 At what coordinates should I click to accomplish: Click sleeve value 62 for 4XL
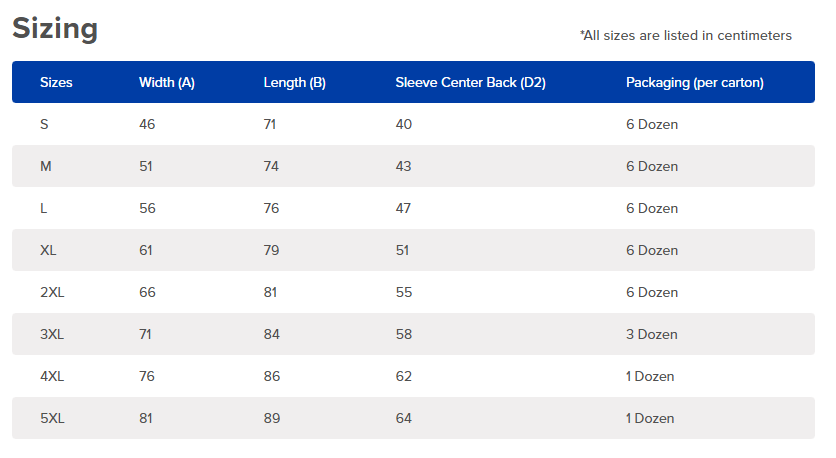[404, 376]
